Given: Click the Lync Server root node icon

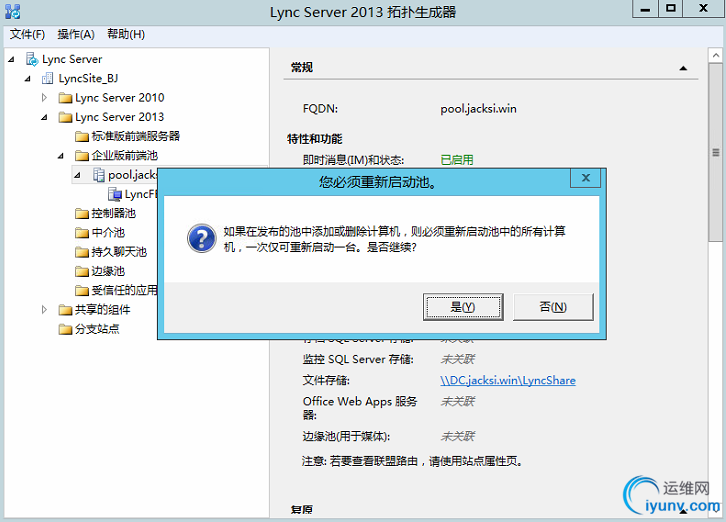Looking at the screenshot, I should [32, 59].
